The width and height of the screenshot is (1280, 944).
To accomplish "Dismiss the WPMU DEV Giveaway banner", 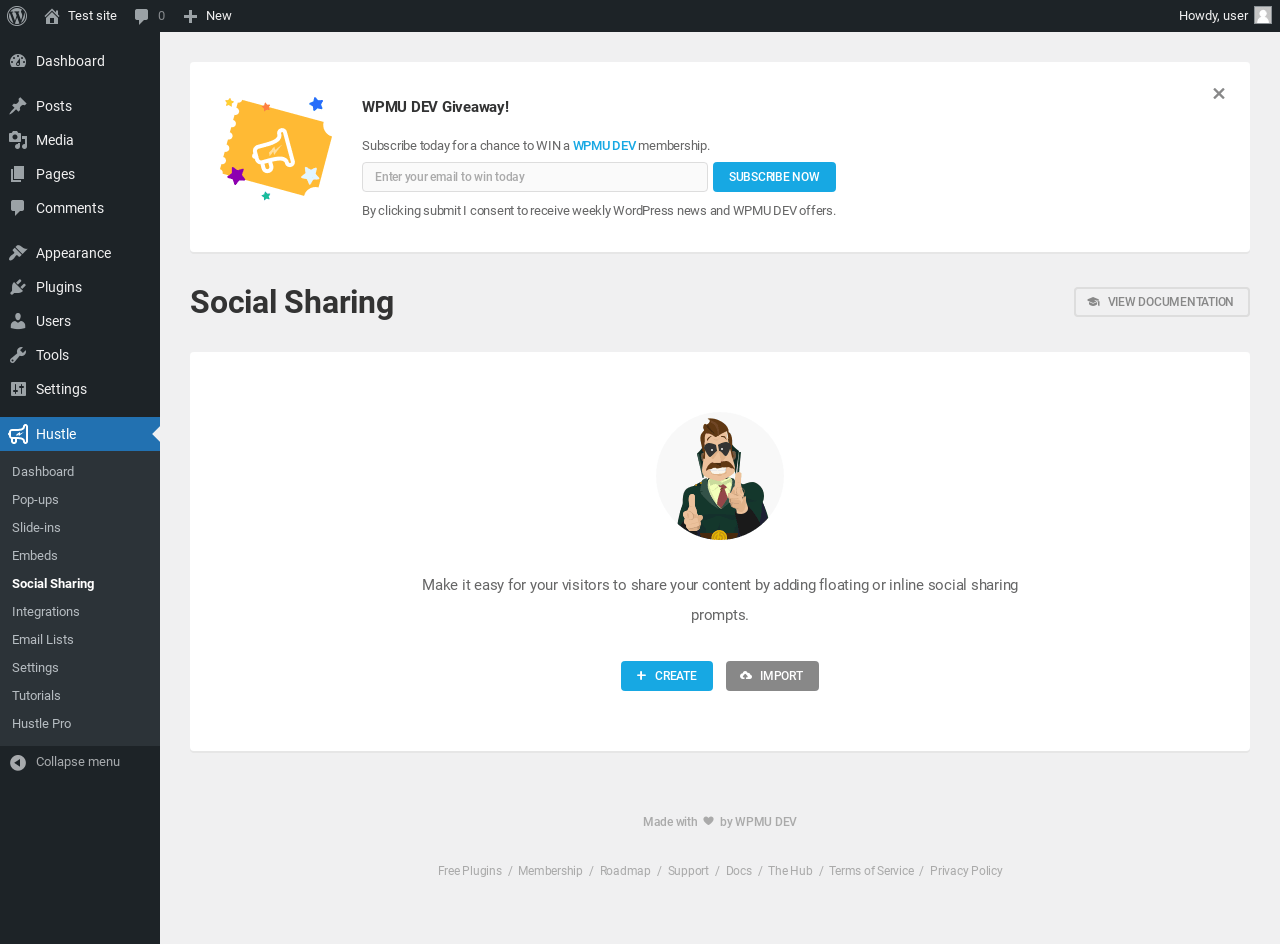I will [x=1219, y=93].
